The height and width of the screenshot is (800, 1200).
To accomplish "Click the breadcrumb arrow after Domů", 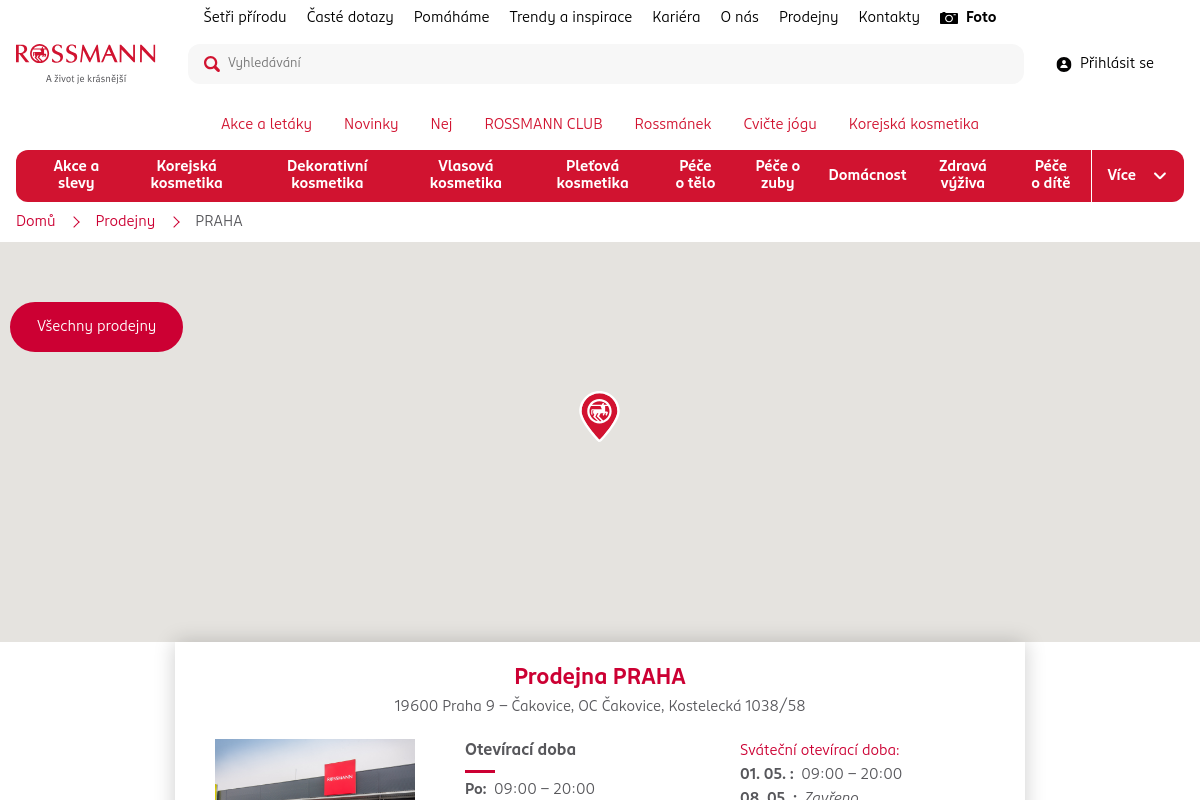I will click(76, 222).
